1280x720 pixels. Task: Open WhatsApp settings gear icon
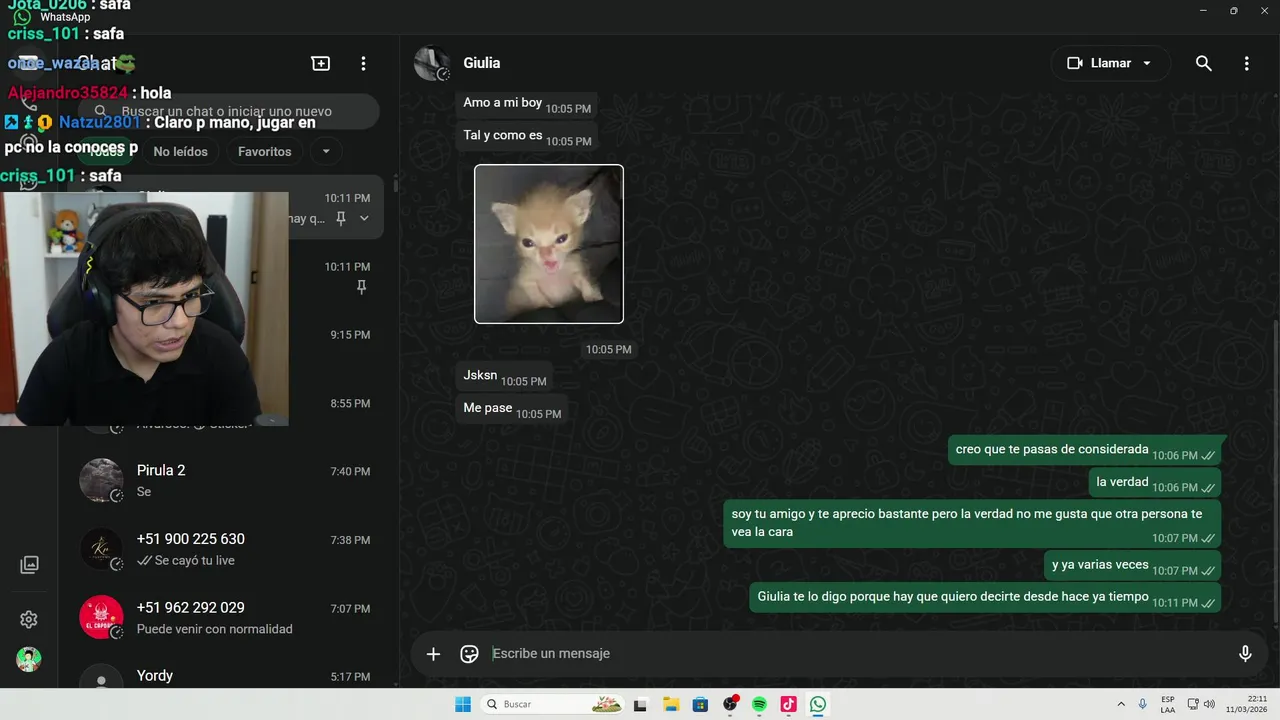tap(29, 620)
